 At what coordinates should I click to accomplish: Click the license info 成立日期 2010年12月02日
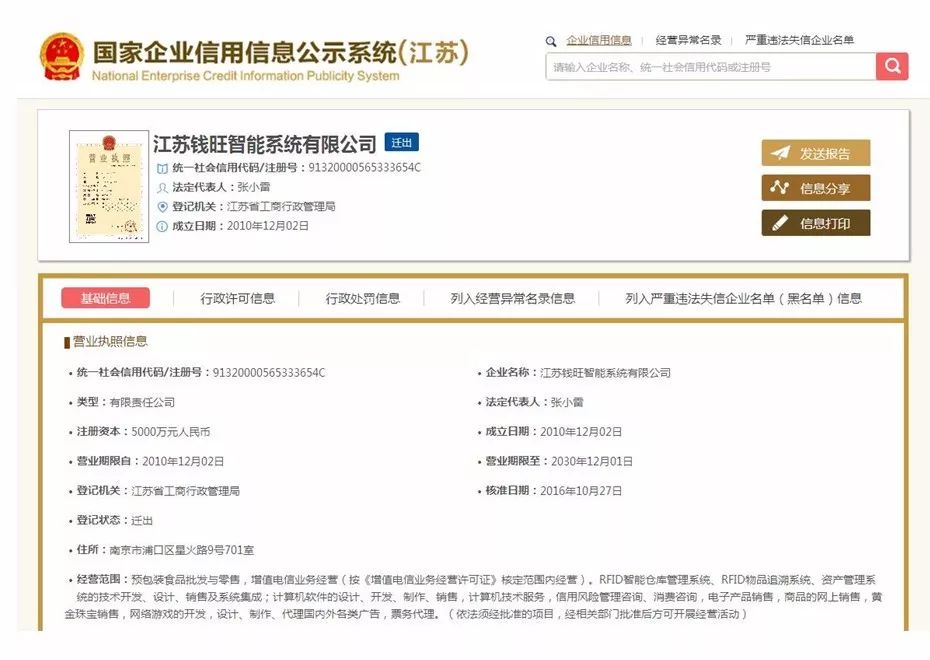(581, 432)
